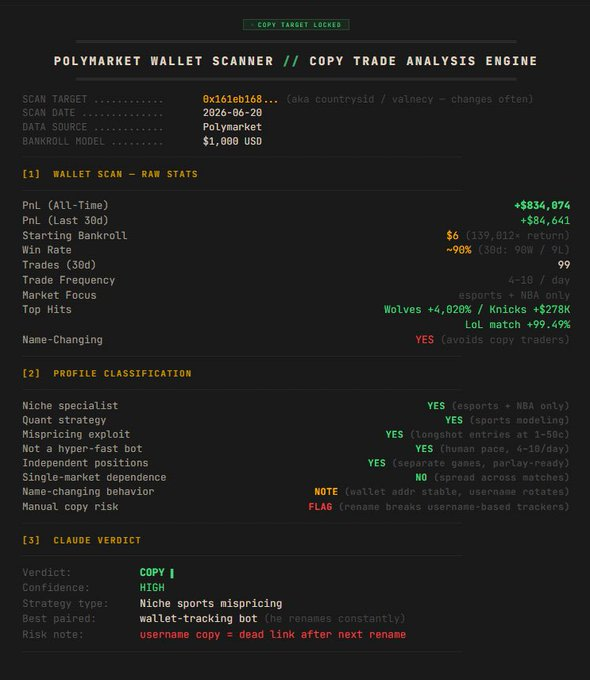Screen dimensions: 590x680
Task: Select the esports + NBA only market focus
Action: [x=514, y=295]
